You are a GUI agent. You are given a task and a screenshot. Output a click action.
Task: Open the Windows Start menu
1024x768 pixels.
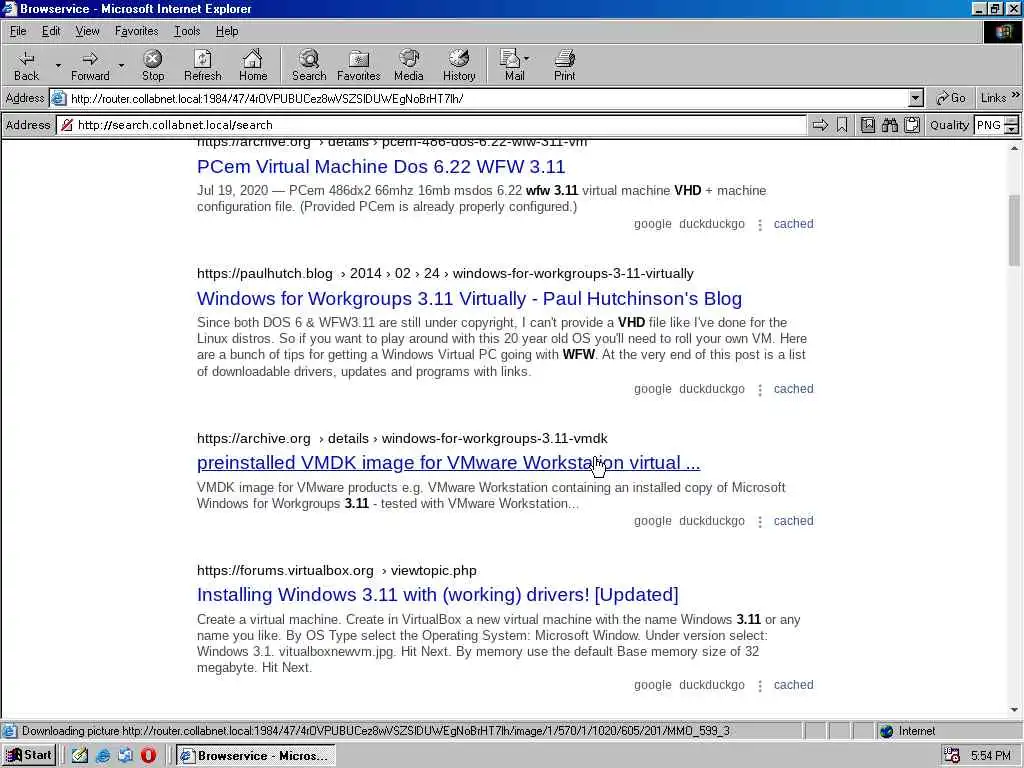click(x=29, y=756)
